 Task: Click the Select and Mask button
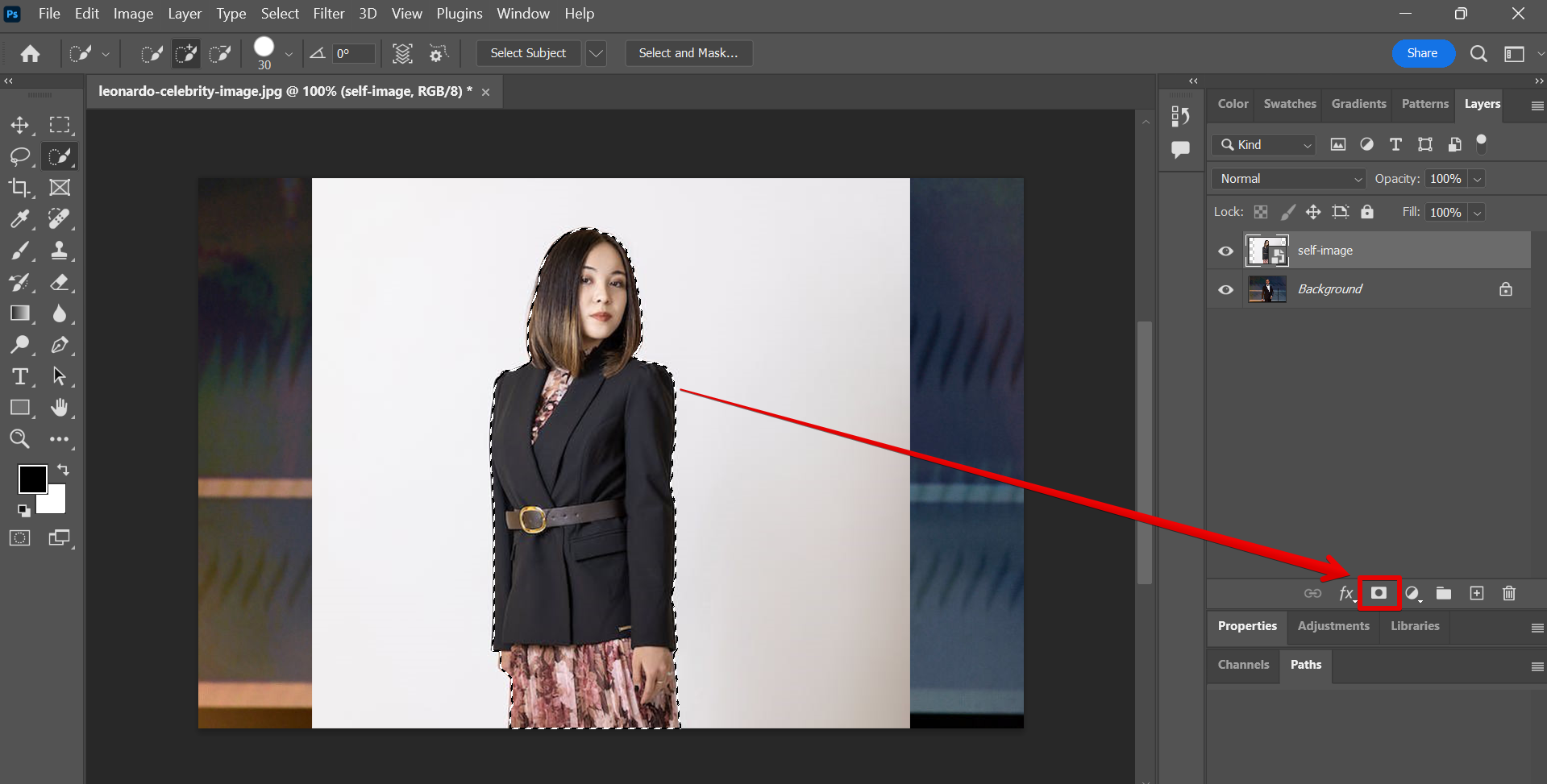pos(688,53)
